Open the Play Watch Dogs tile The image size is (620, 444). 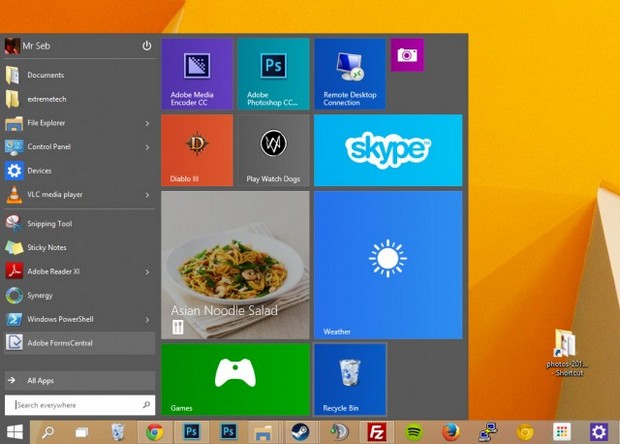pos(273,150)
